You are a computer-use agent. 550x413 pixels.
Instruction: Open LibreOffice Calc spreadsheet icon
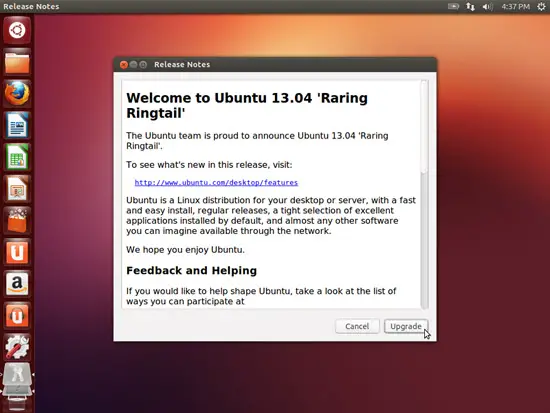[17, 157]
